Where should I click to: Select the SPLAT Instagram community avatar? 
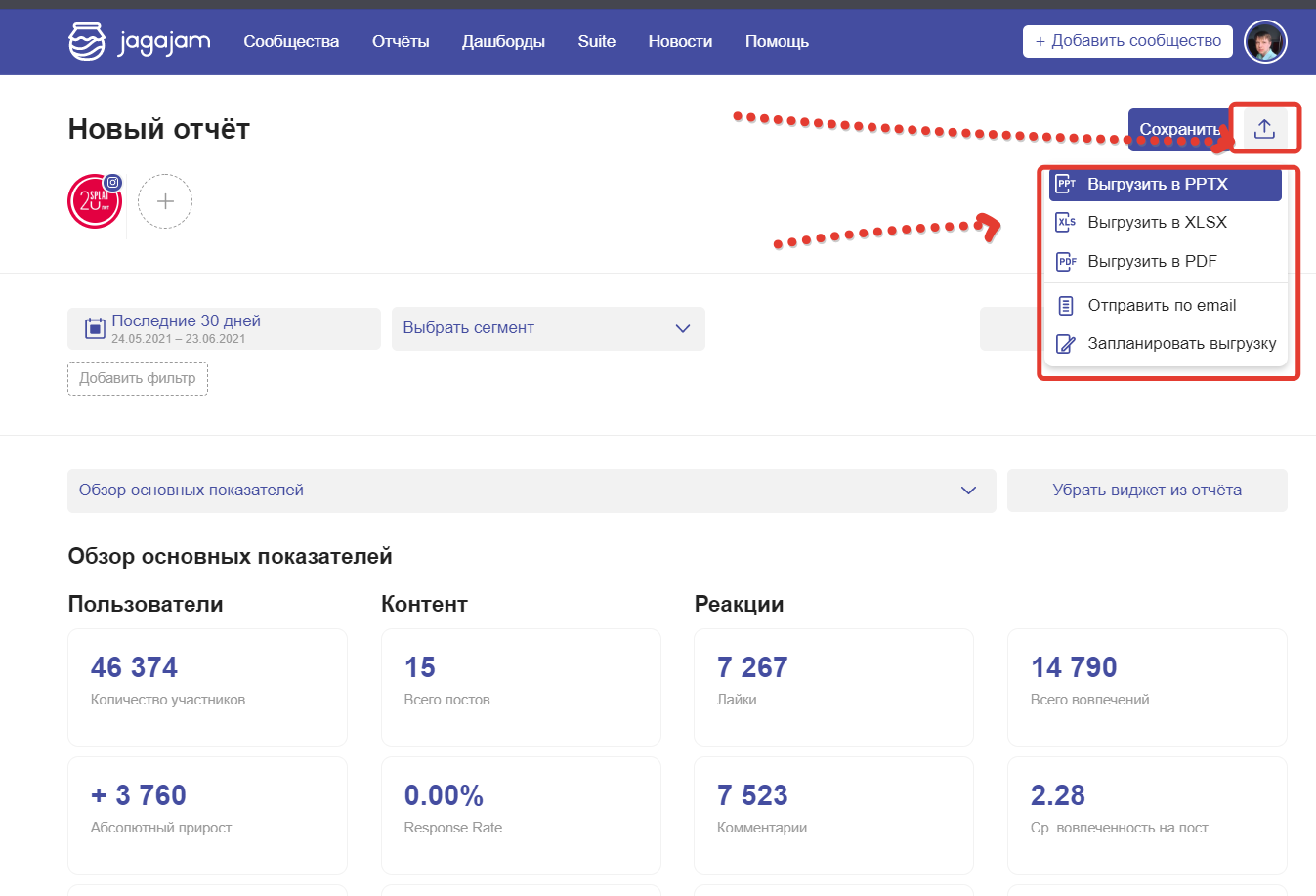pyautogui.click(x=95, y=201)
